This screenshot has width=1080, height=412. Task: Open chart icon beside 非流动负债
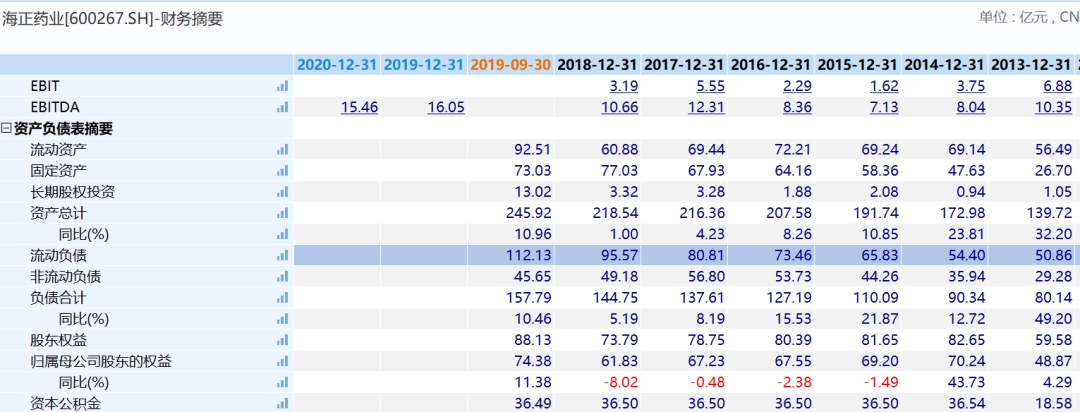click(282, 277)
